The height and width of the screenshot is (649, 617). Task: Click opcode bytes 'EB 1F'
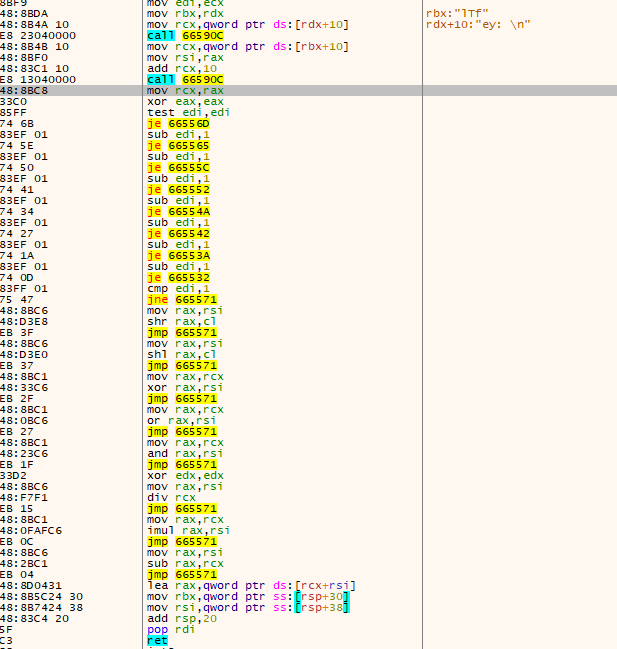point(17,465)
